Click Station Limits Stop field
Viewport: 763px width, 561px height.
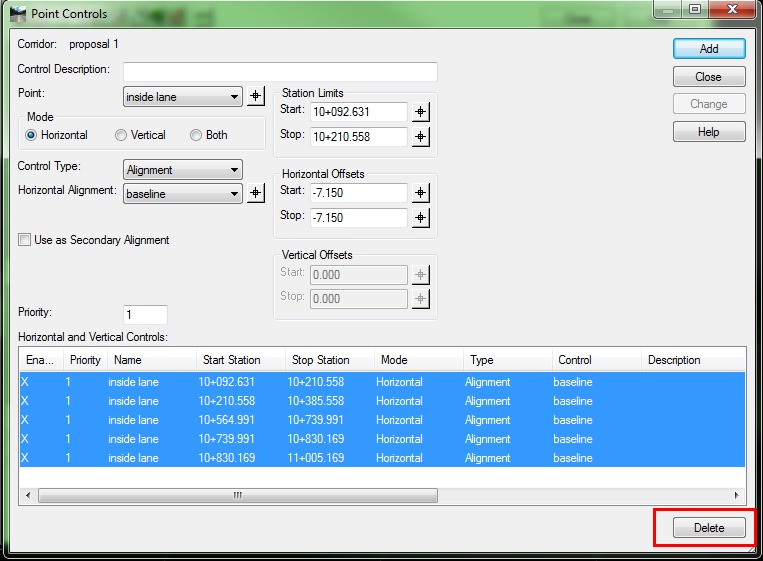359,137
